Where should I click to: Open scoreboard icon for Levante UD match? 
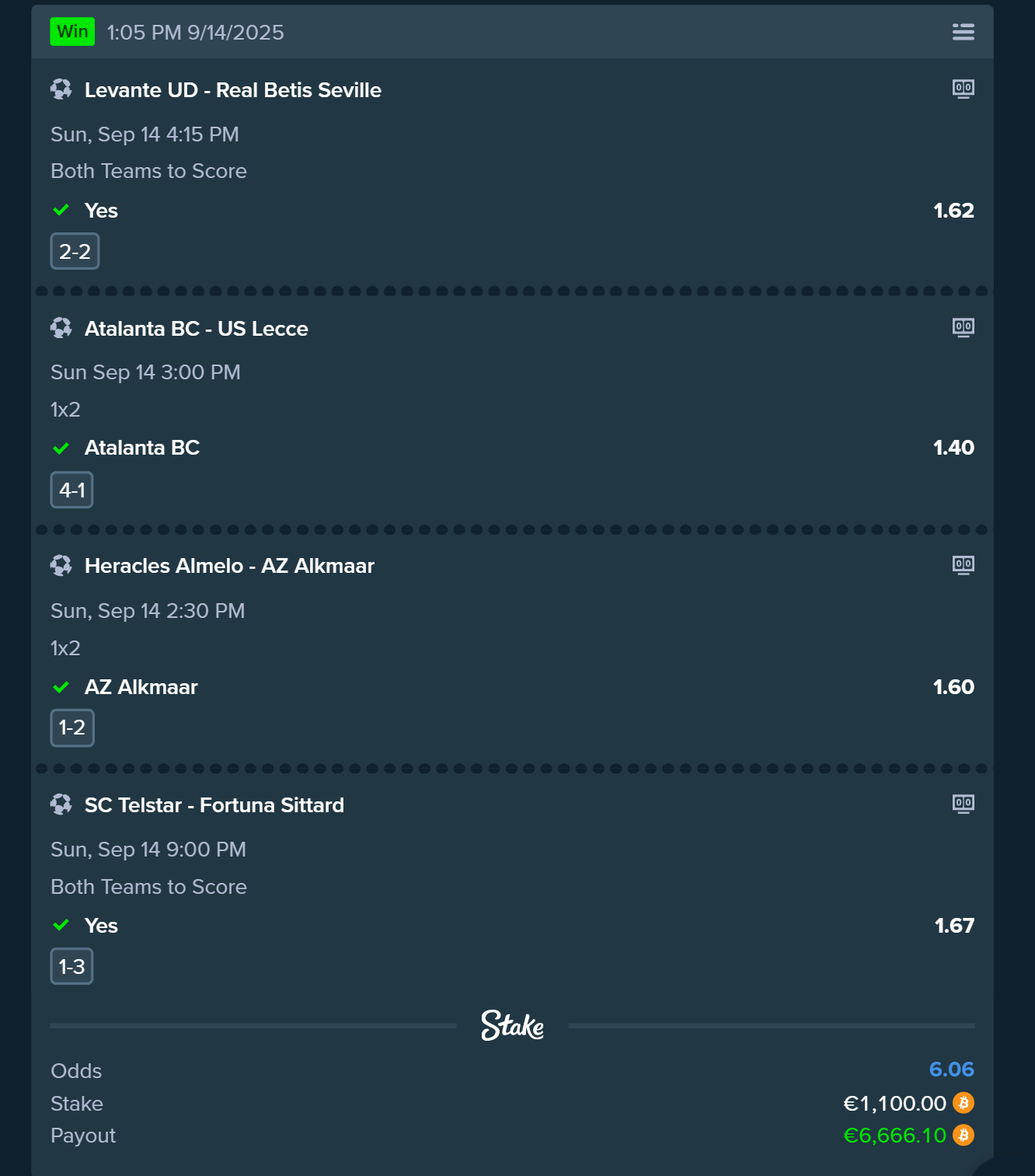[963, 89]
